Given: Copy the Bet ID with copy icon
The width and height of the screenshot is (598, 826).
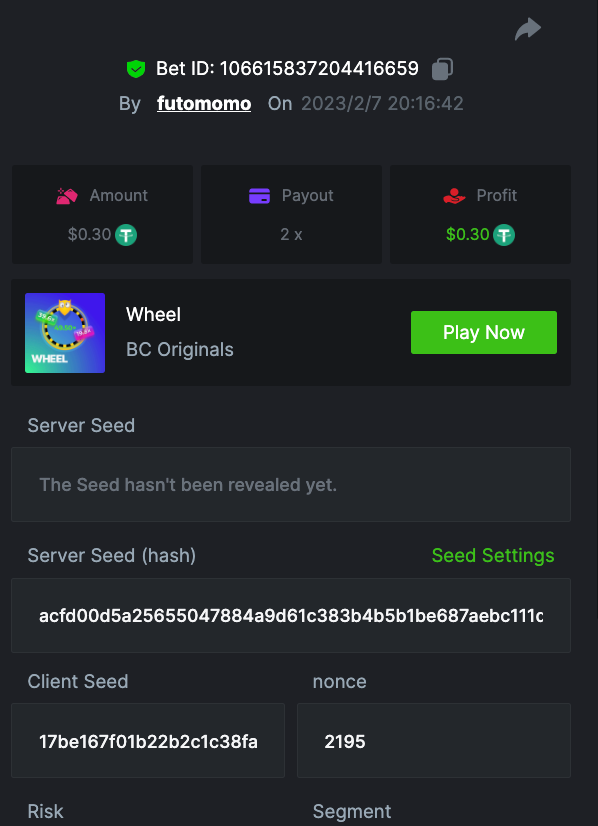Looking at the screenshot, I should tap(442, 69).
